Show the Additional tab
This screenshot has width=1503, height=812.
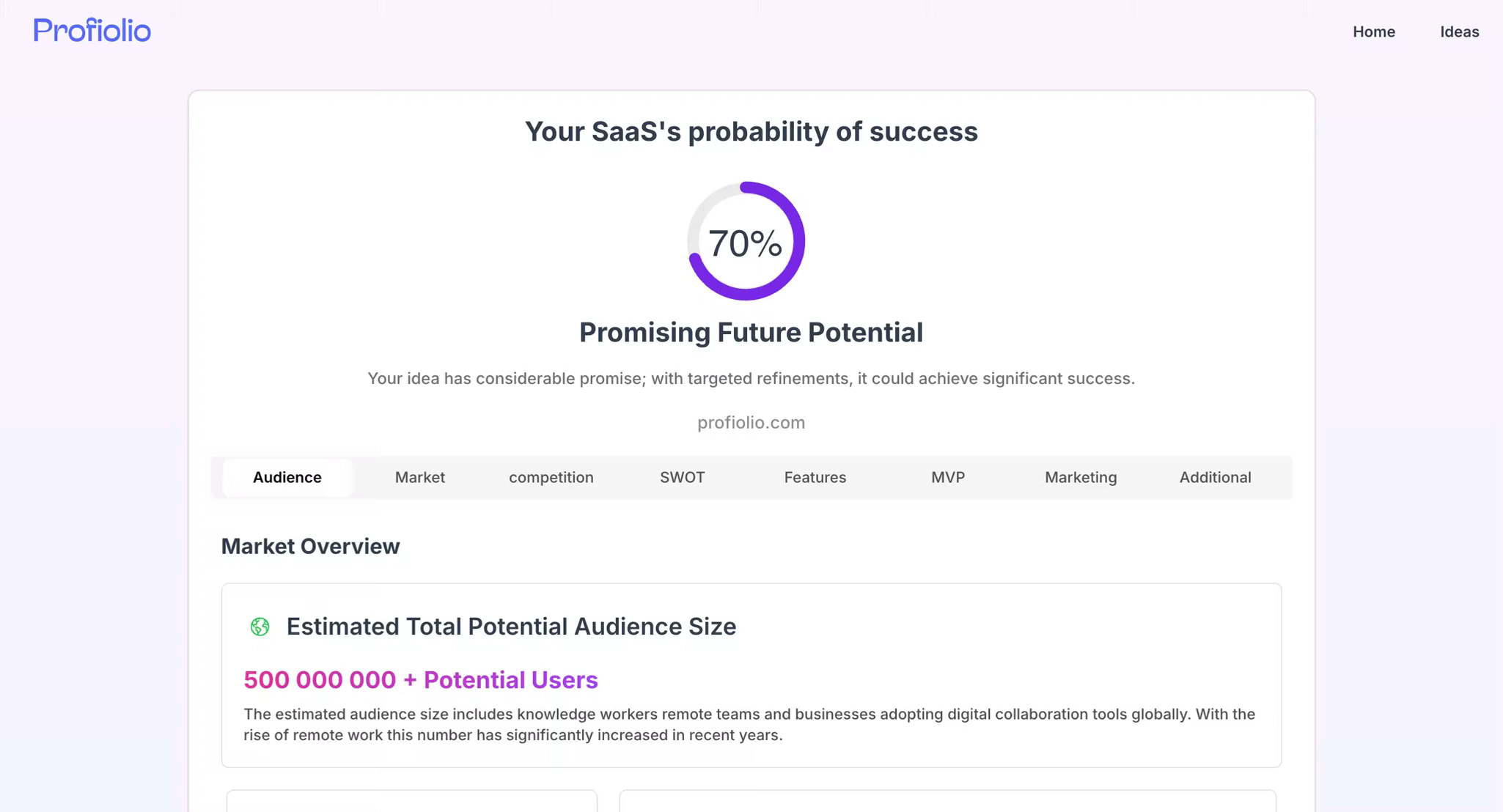click(1215, 477)
